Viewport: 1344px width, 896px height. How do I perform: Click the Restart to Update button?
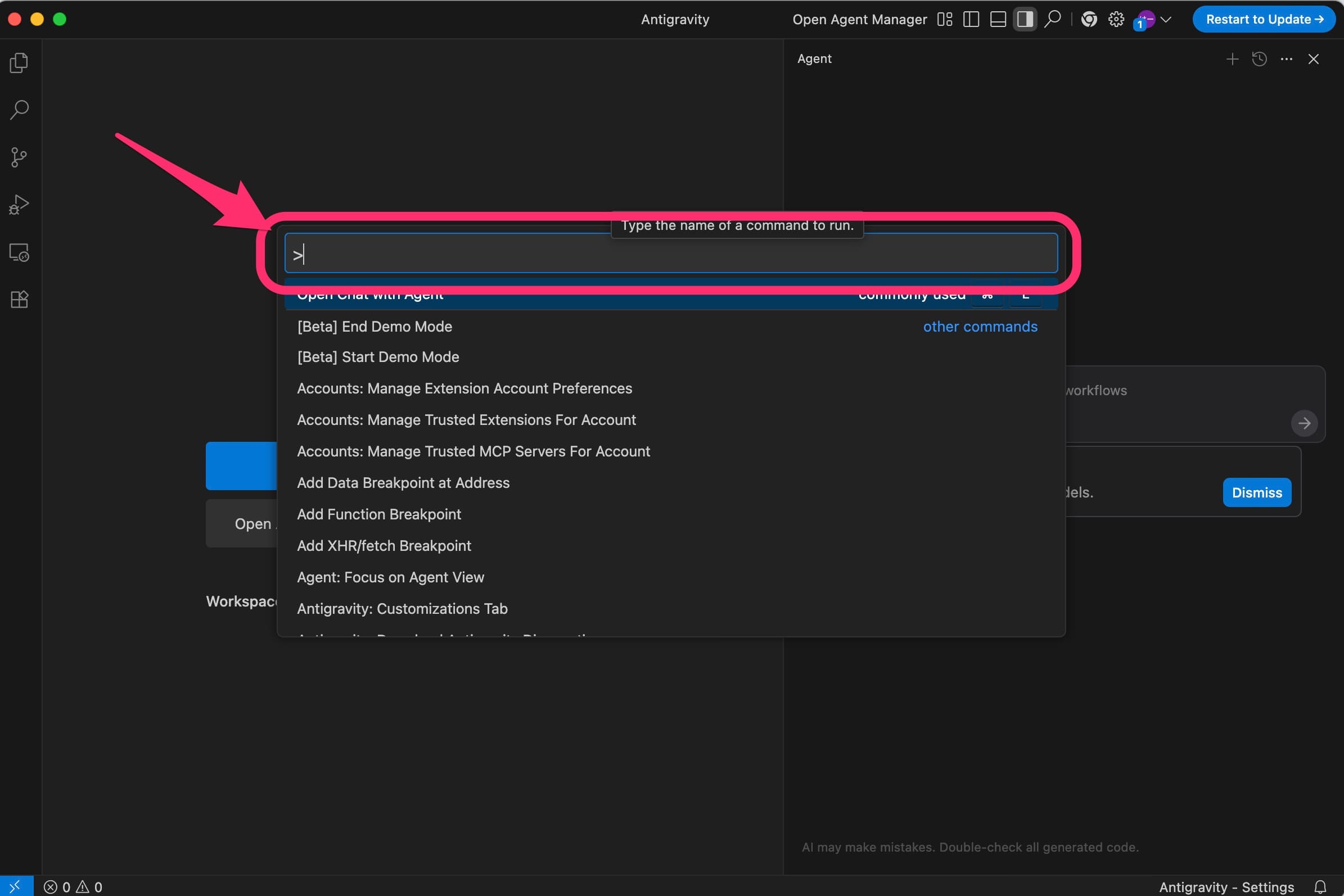pos(1264,20)
